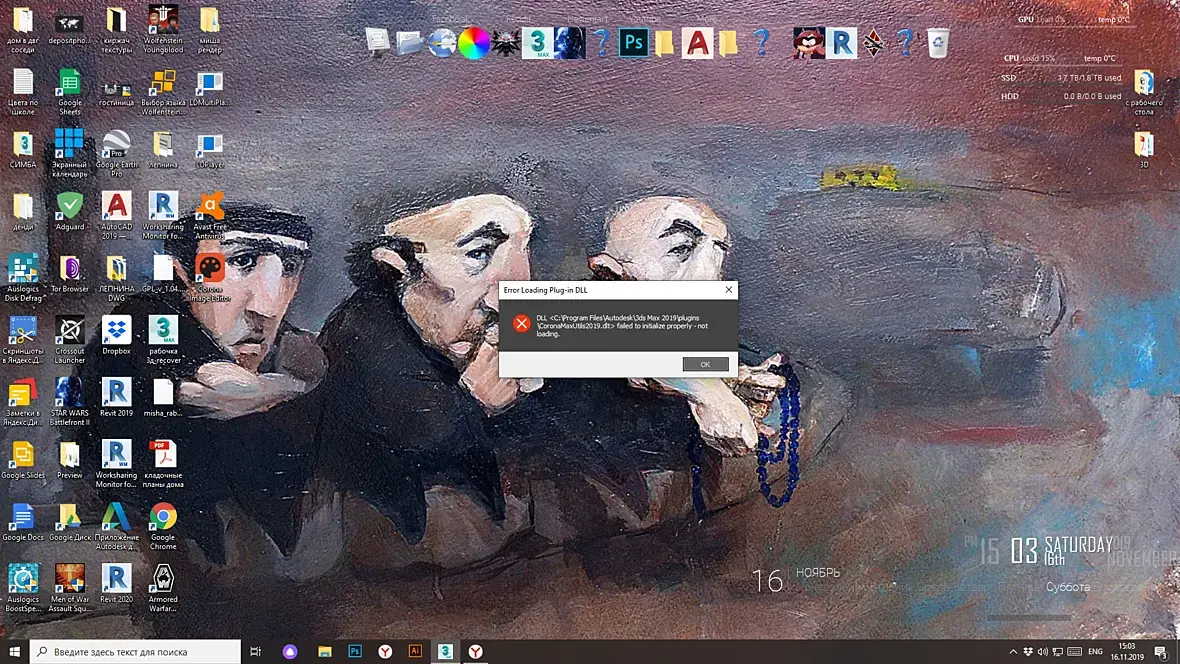Viewport: 1180px width, 664px height.
Task: Switch to 3ds Max in the taskbar
Action: [x=446, y=652]
